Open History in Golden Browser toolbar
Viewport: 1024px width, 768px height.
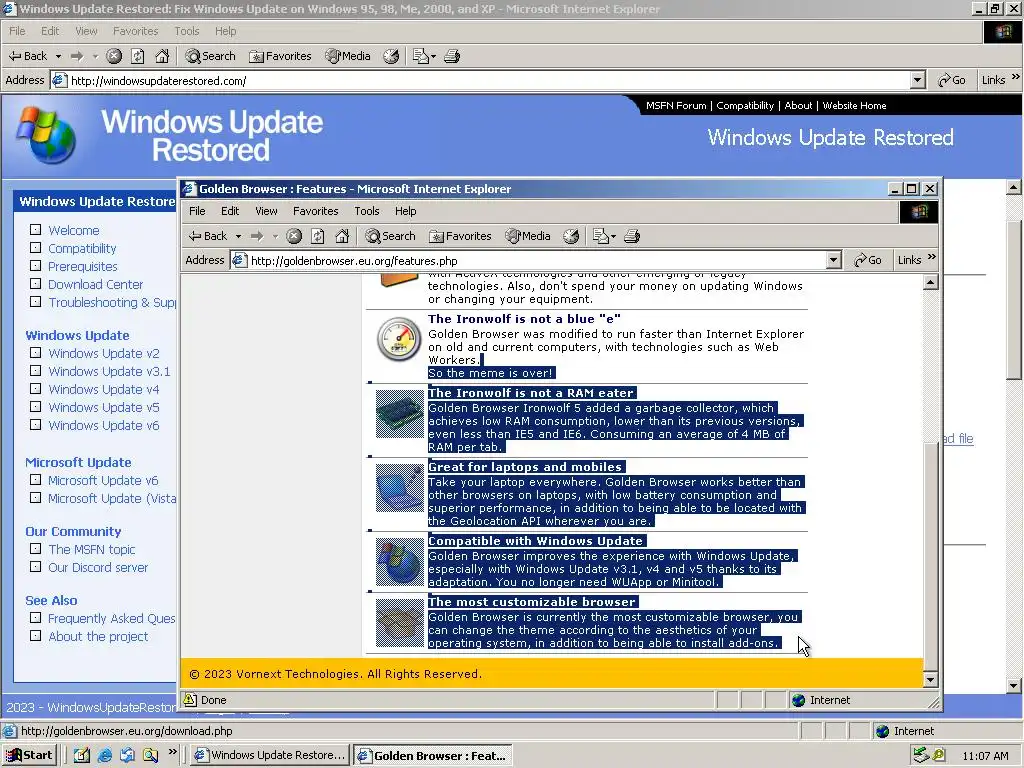pos(571,236)
